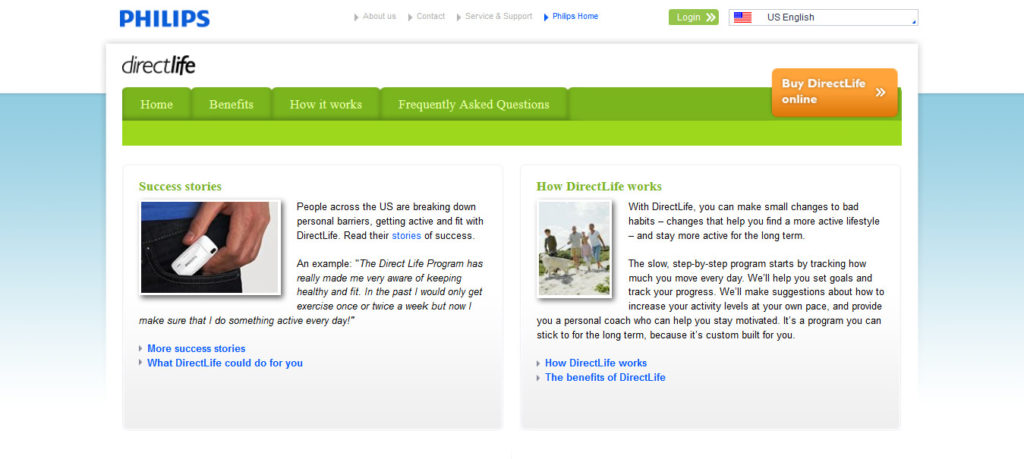Click the family walking dog thumbnail

[x=575, y=249]
